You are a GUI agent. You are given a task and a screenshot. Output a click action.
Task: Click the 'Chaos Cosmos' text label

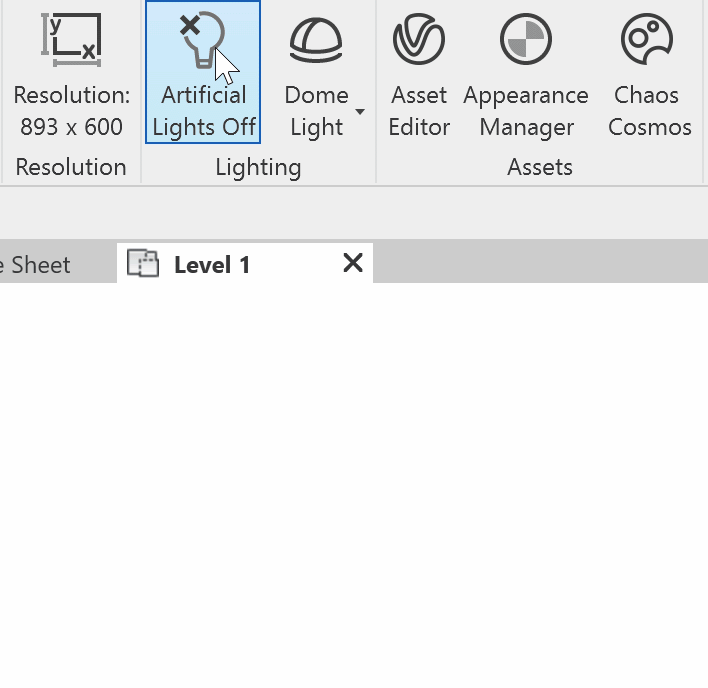coord(649,111)
